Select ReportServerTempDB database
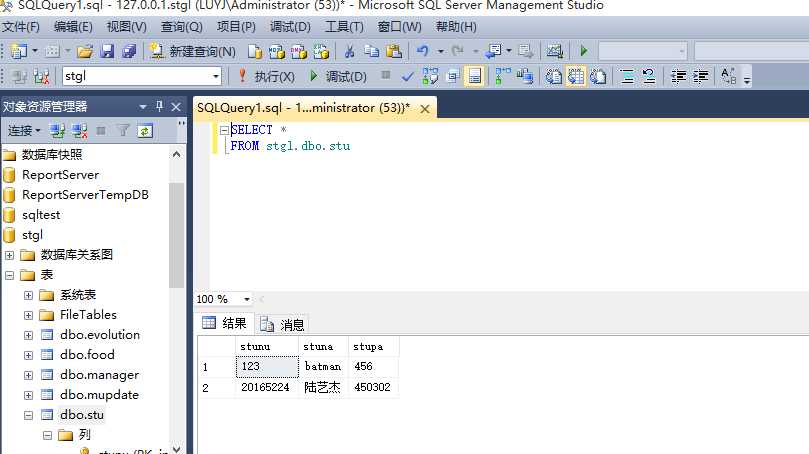 click(x=85, y=195)
